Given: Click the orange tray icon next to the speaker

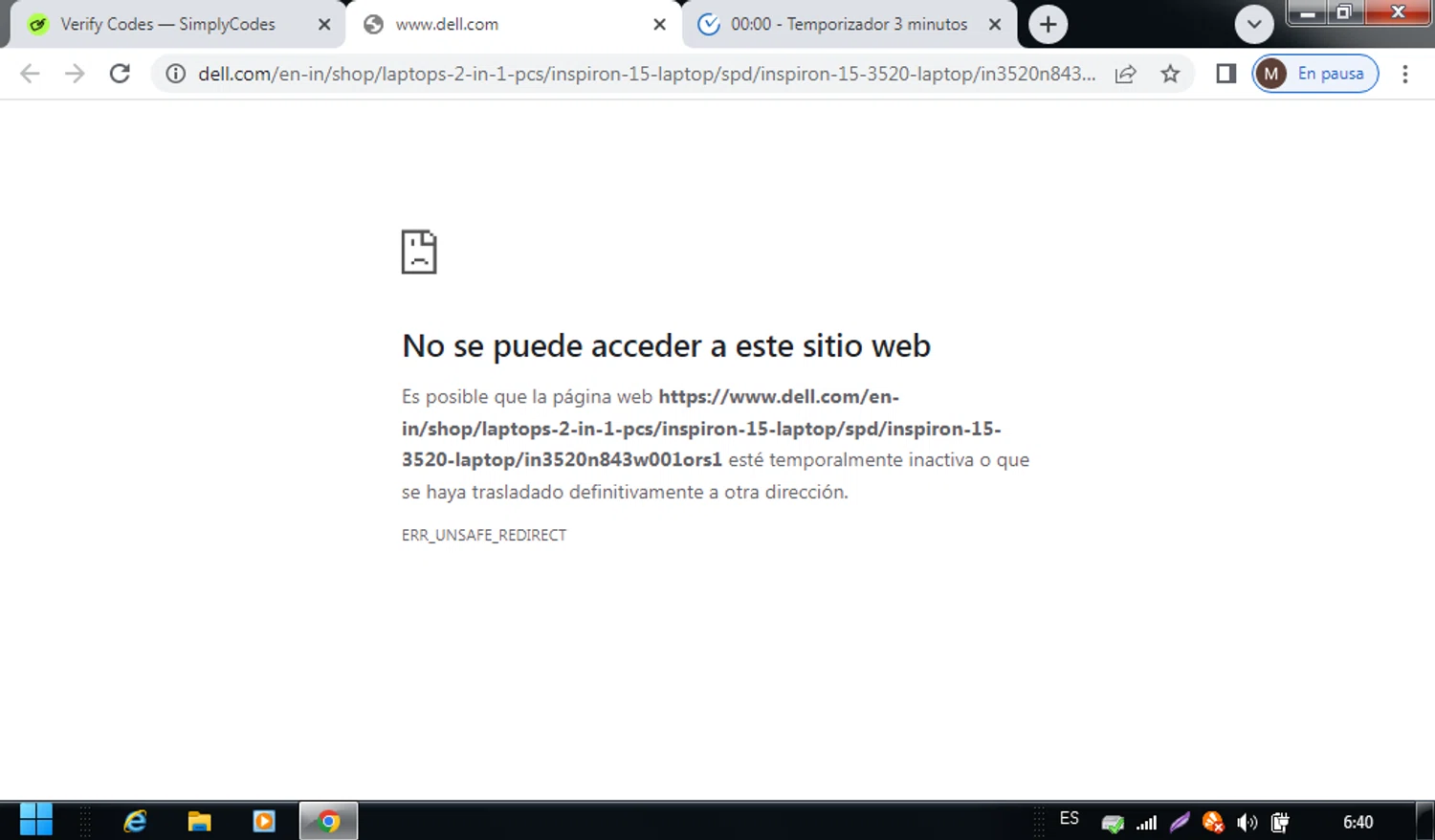Looking at the screenshot, I should tap(1213, 822).
